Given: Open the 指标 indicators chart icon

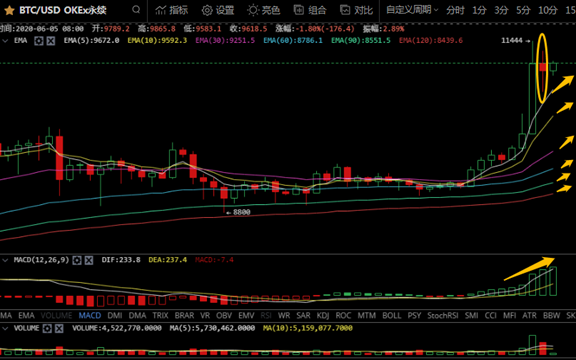Looking at the screenshot, I should pos(161,10).
